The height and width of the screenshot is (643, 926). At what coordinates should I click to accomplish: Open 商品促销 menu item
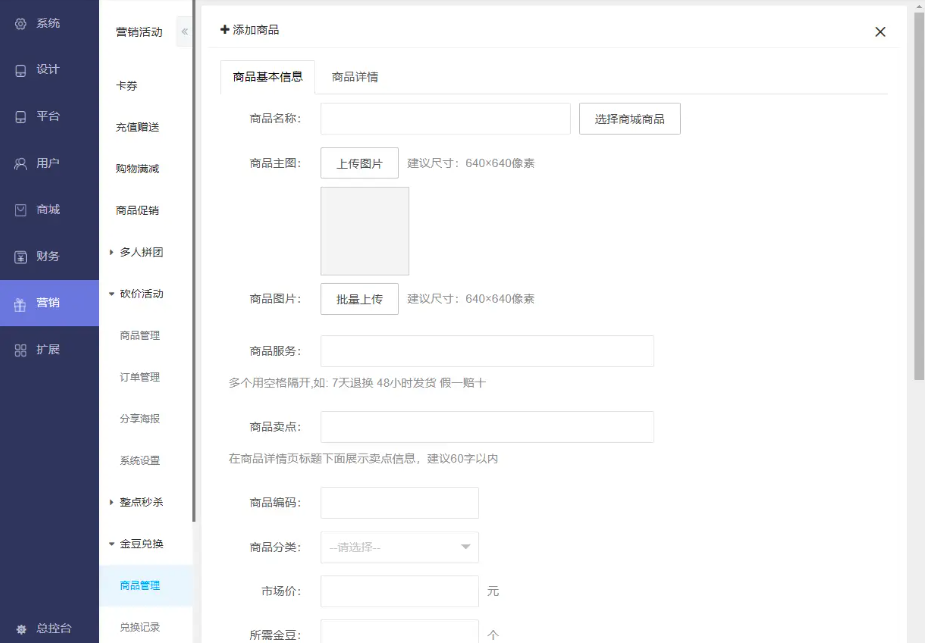pos(138,210)
